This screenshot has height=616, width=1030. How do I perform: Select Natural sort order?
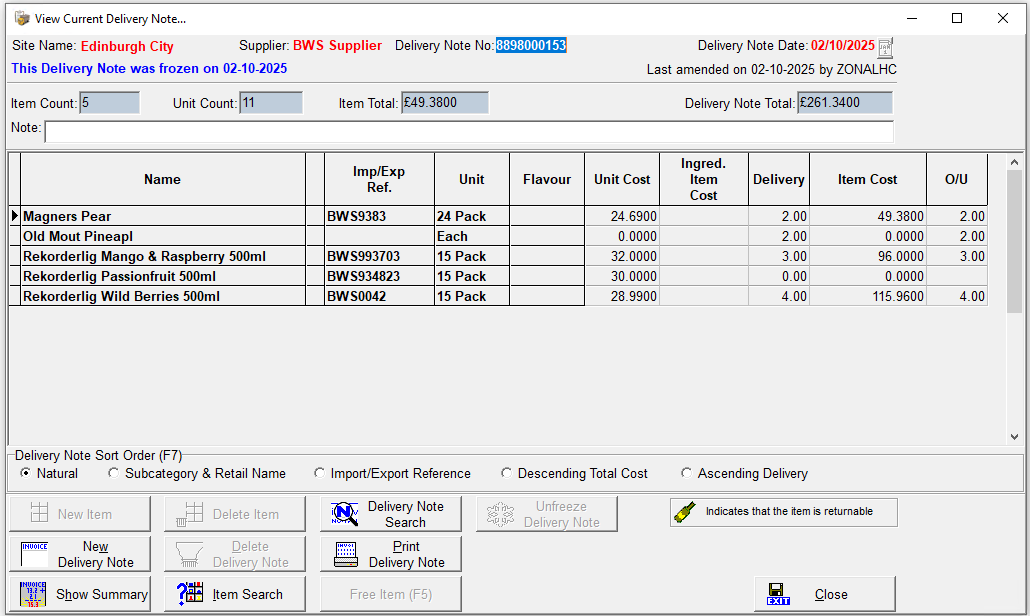tap(25, 473)
